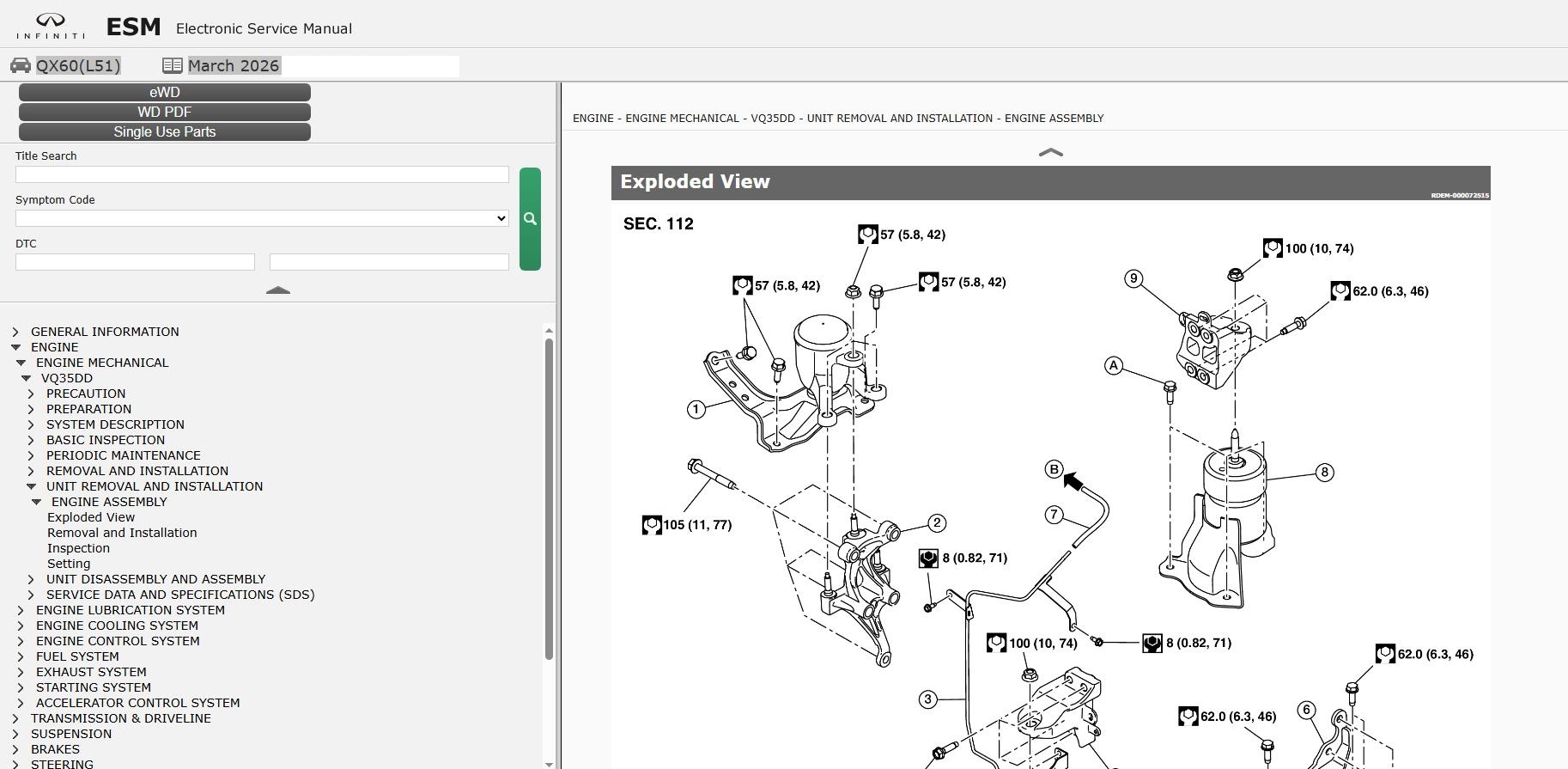Image resolution: width=1568 pixels, height=769 pixels.
Task: Expand the EXHAUST SYSTEM node
Action: coord(21,672)
